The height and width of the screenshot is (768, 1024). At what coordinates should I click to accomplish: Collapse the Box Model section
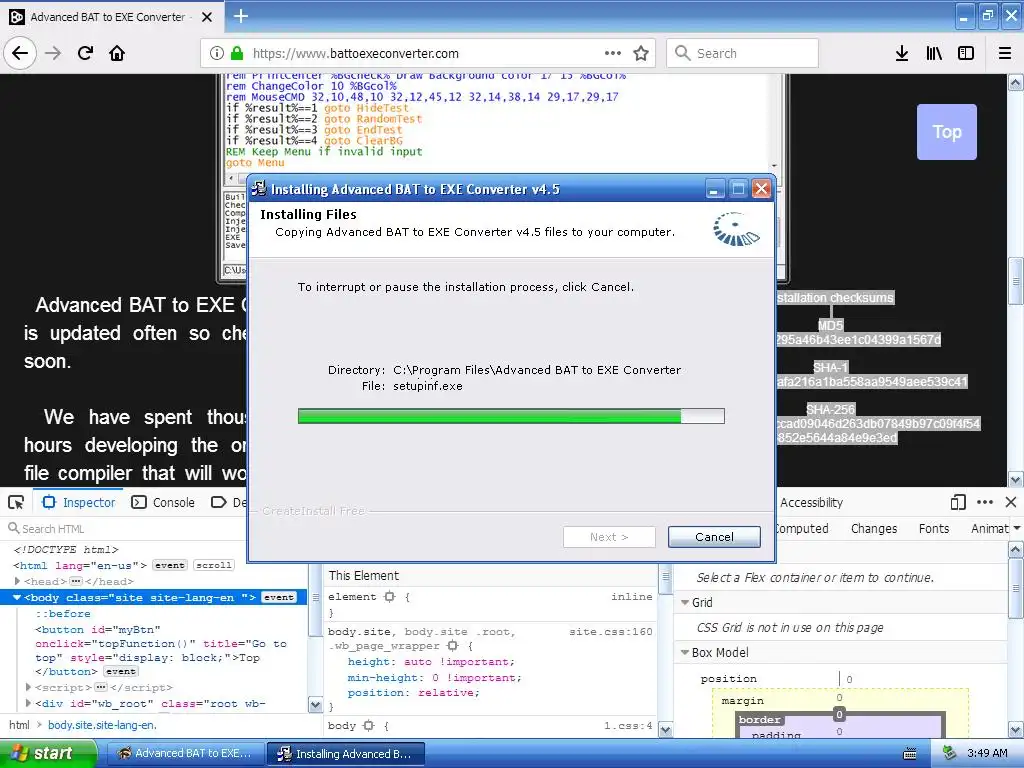click(685, 652)
